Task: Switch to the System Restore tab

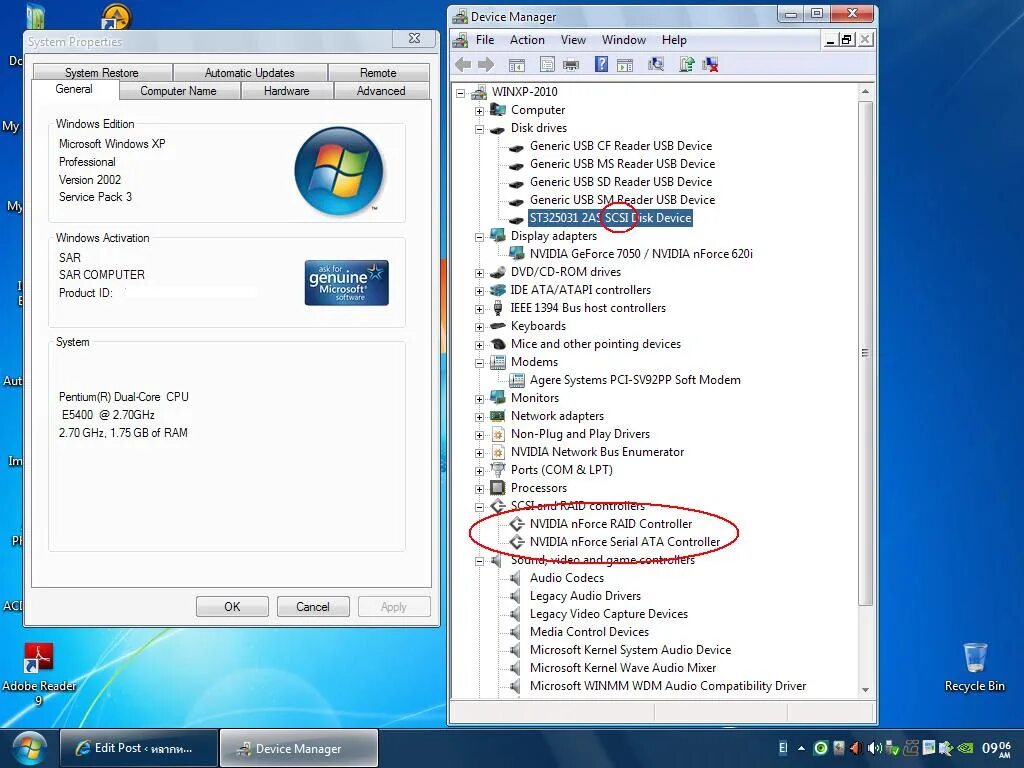Action: pos(102,72)
